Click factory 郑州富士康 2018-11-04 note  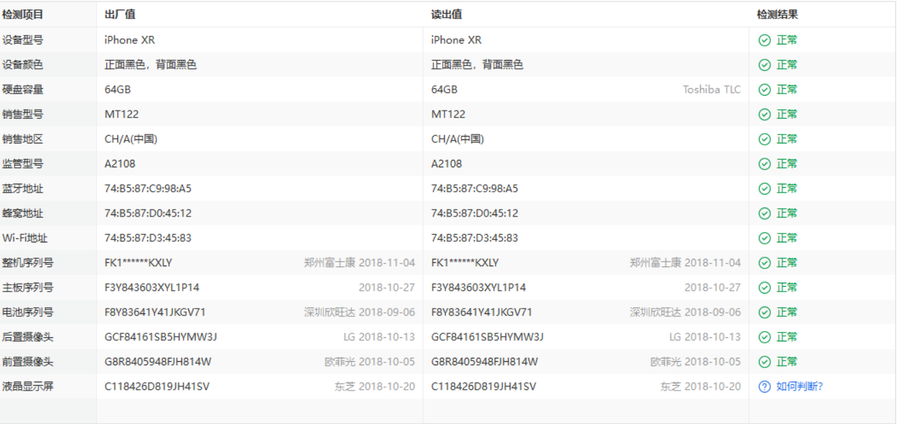[359, 263]
